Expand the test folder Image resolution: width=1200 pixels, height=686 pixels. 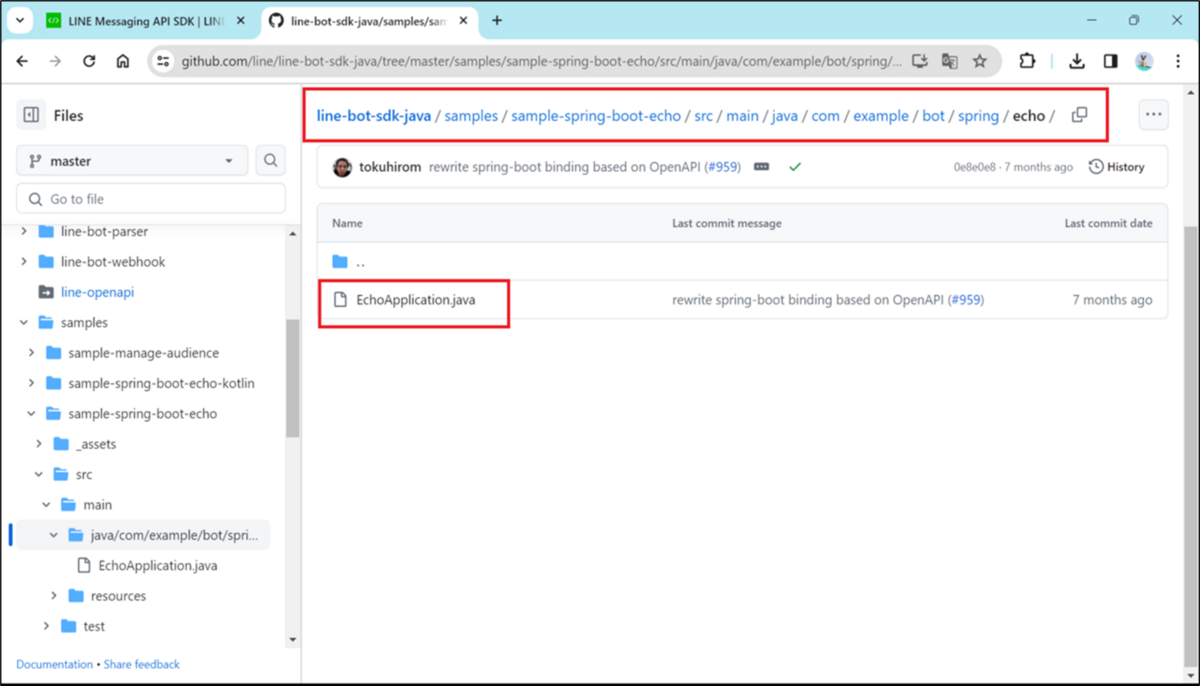(46, 626)
